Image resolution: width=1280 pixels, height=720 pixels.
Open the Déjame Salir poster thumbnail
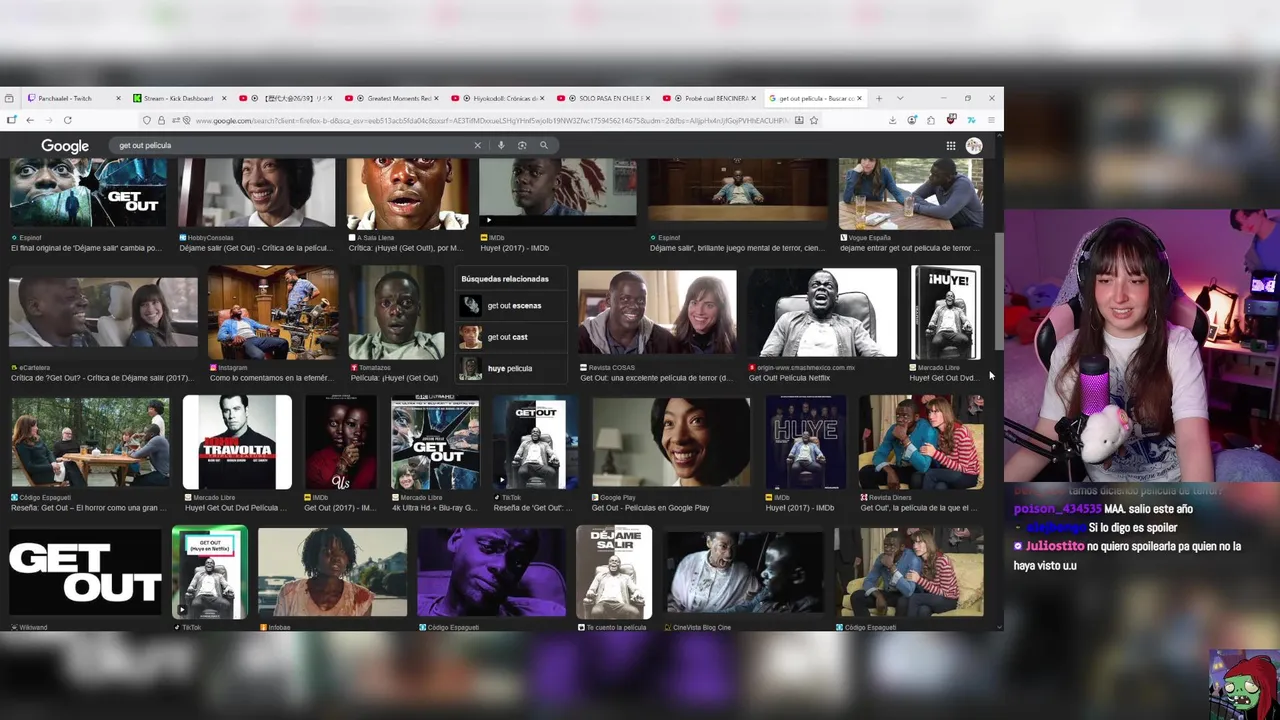[614, 571]
